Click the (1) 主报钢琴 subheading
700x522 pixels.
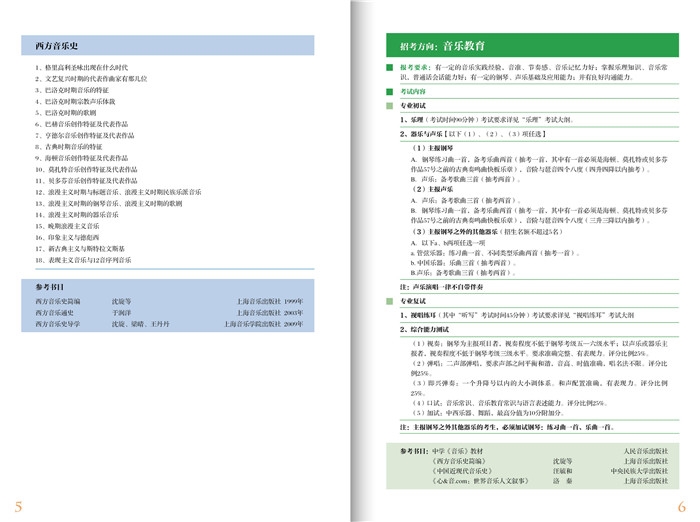(x=425, y=148)
